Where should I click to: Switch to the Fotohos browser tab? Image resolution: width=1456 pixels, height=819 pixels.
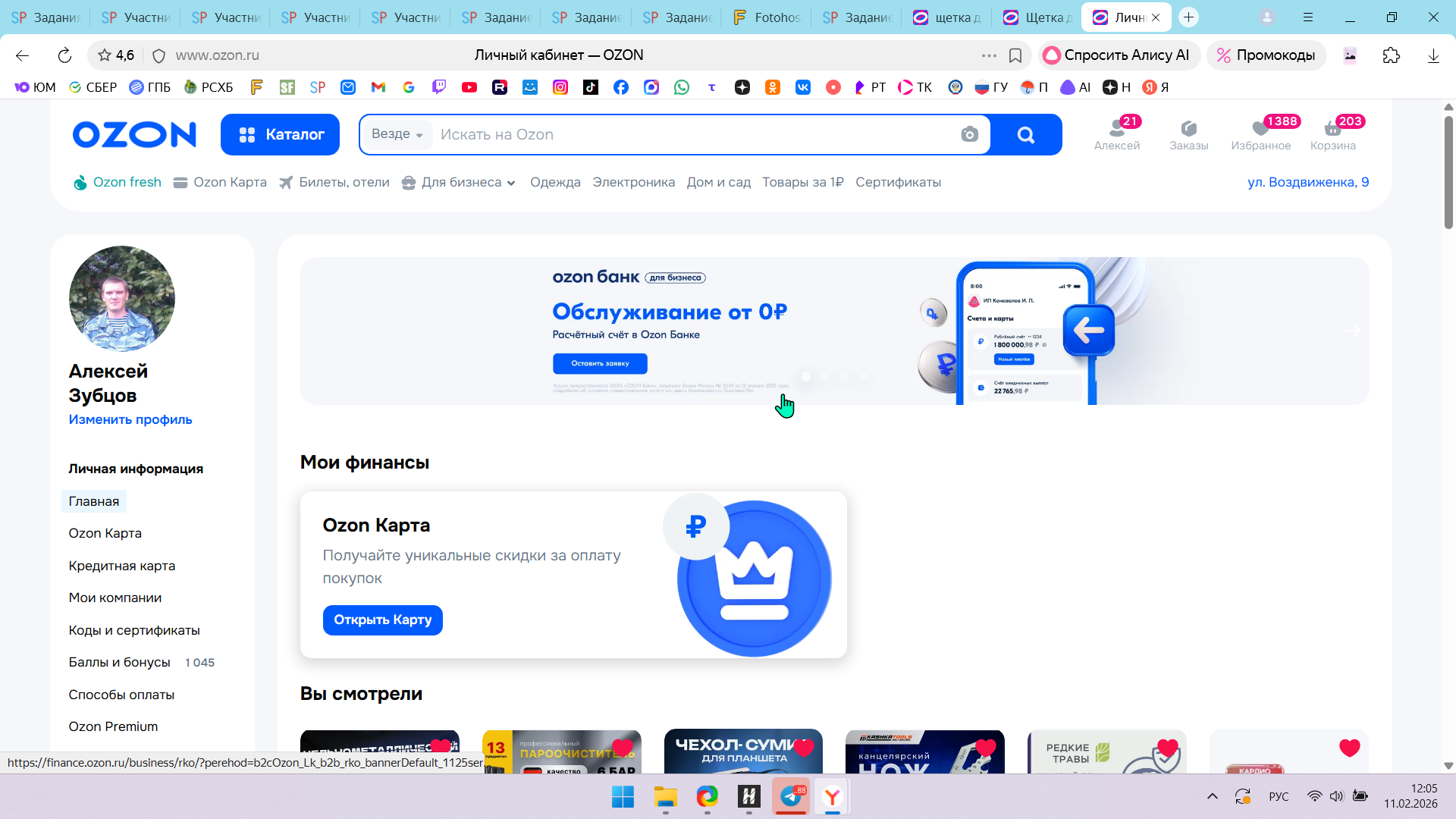click(x=767, y=17)
